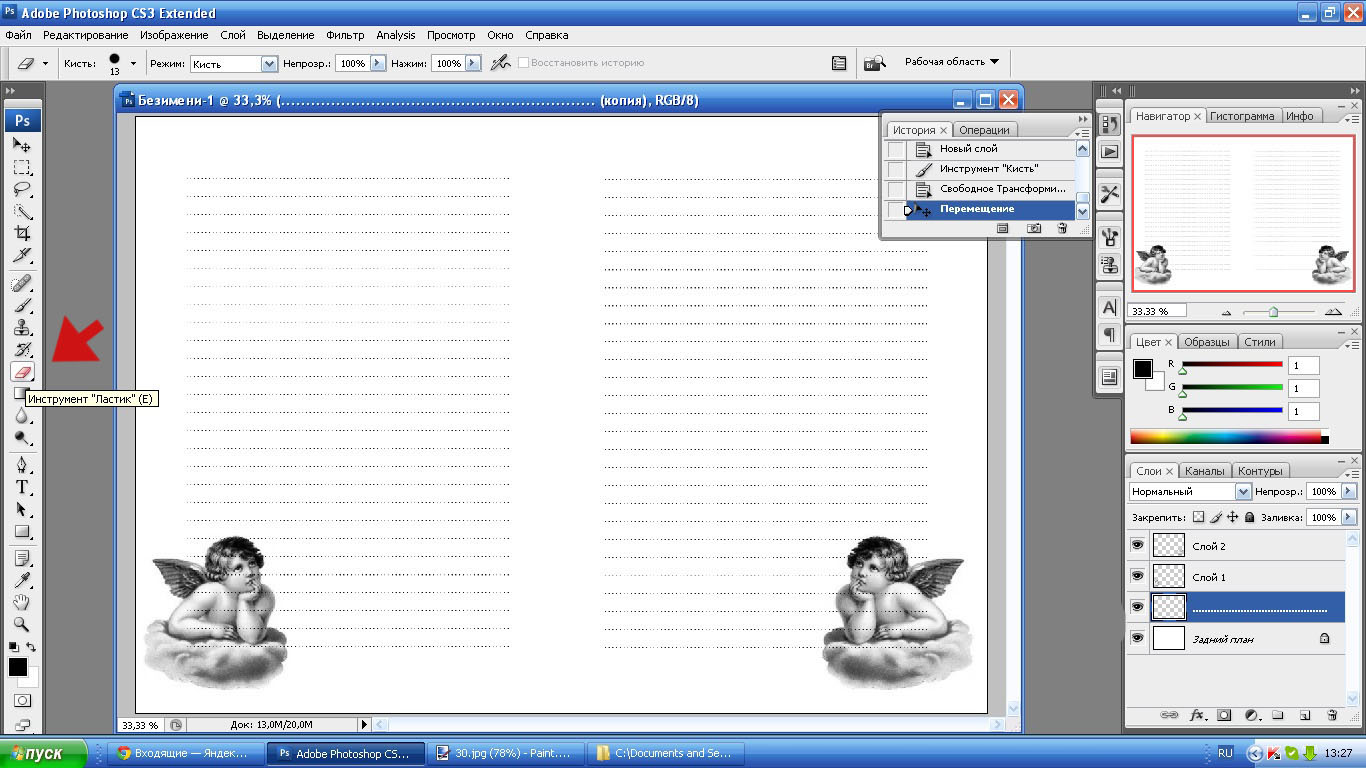Select the Rectangular Marquee tool
Viewport: 1366px width, 768px height.
22,167
